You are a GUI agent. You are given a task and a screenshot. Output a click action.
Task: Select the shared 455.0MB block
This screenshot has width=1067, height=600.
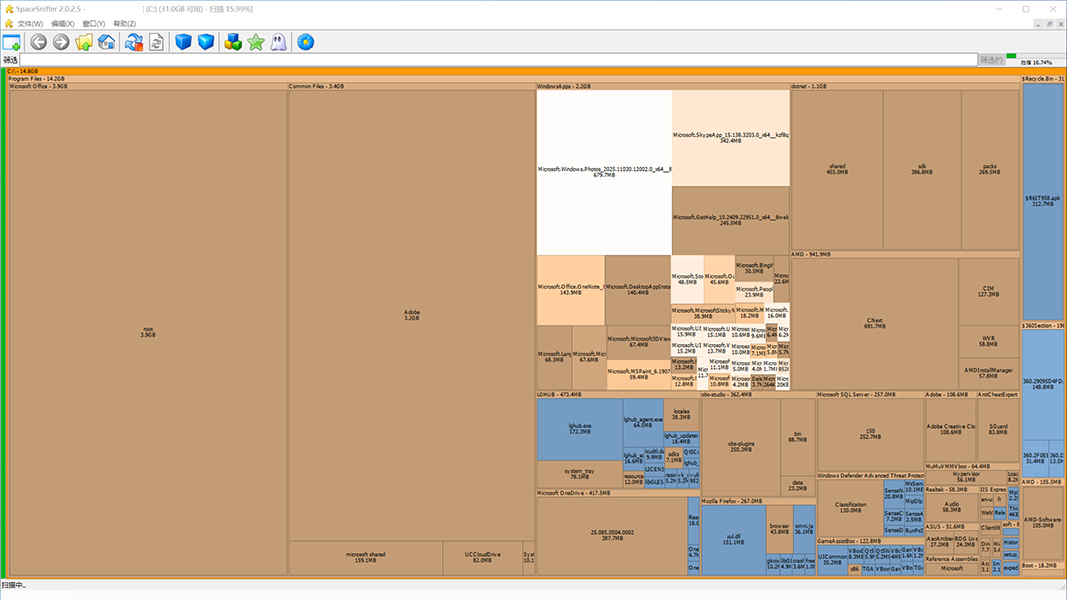(x=837, y=169)
